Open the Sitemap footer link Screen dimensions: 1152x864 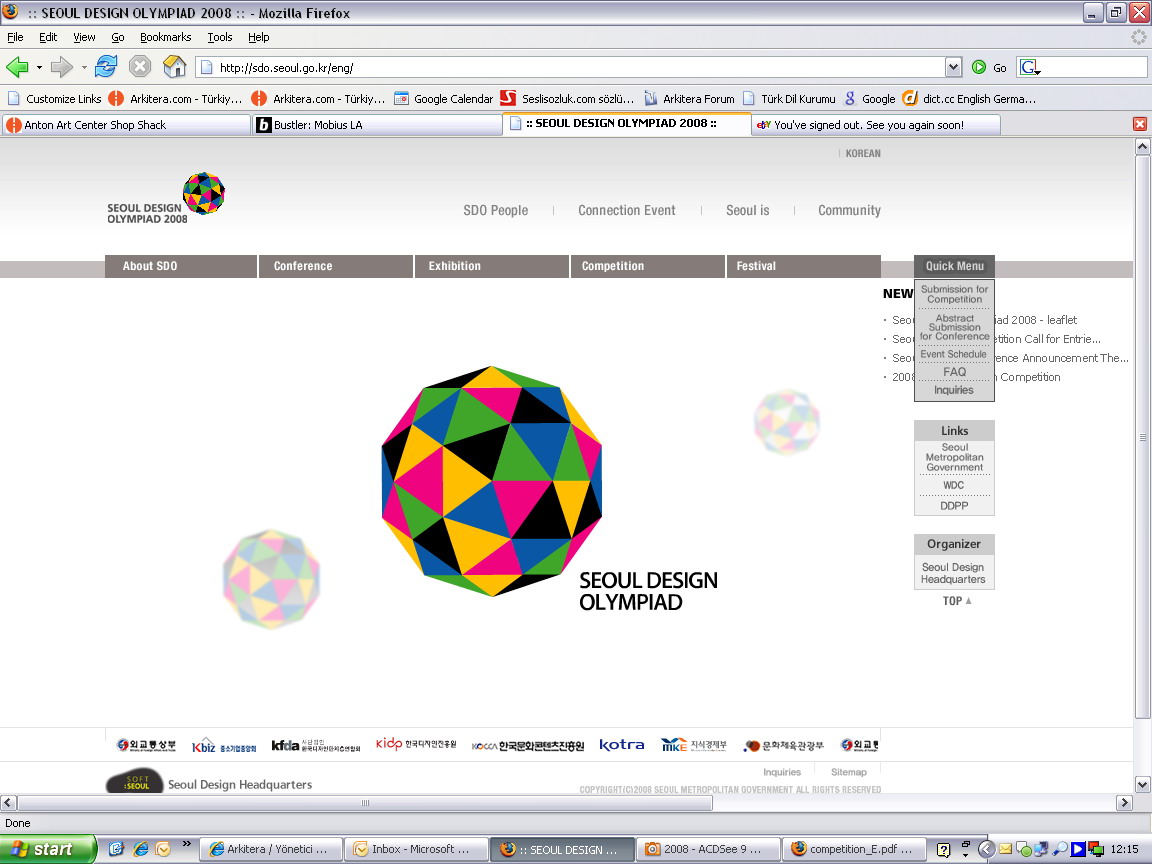[849, 772]
